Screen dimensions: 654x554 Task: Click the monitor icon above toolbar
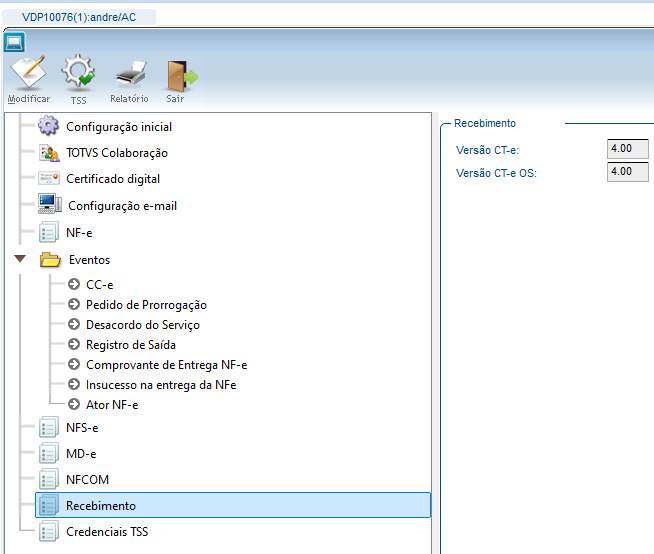click(x=14, y=43)
